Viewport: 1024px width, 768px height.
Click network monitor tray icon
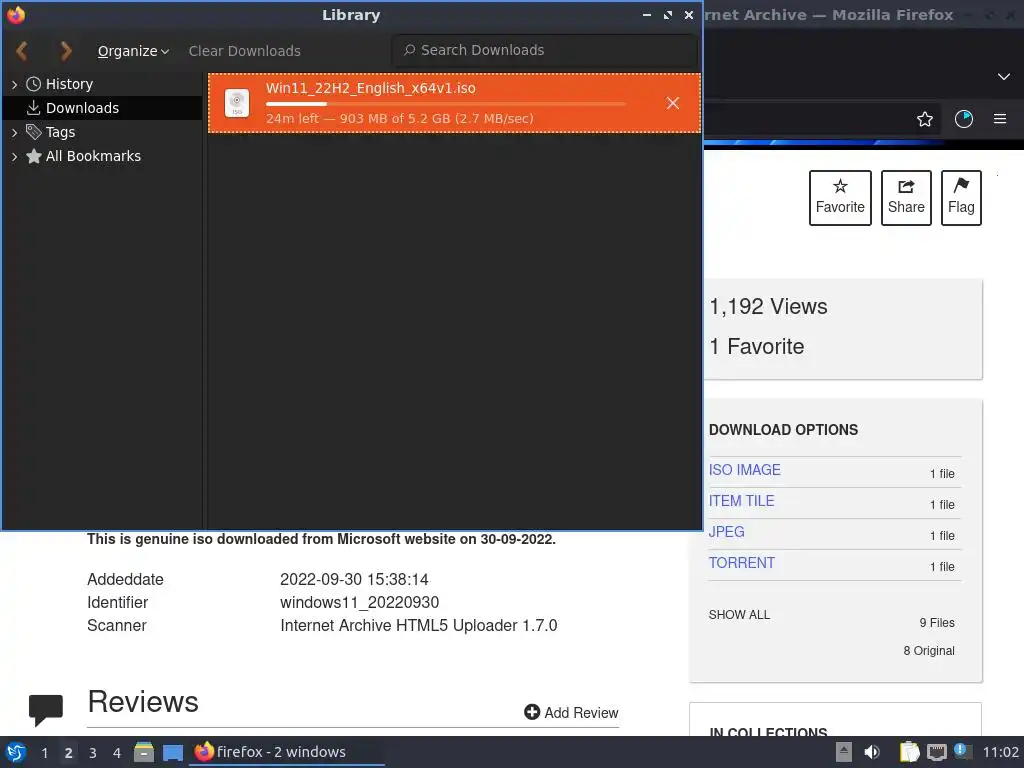pyautogui.click(x=936, y=753)
